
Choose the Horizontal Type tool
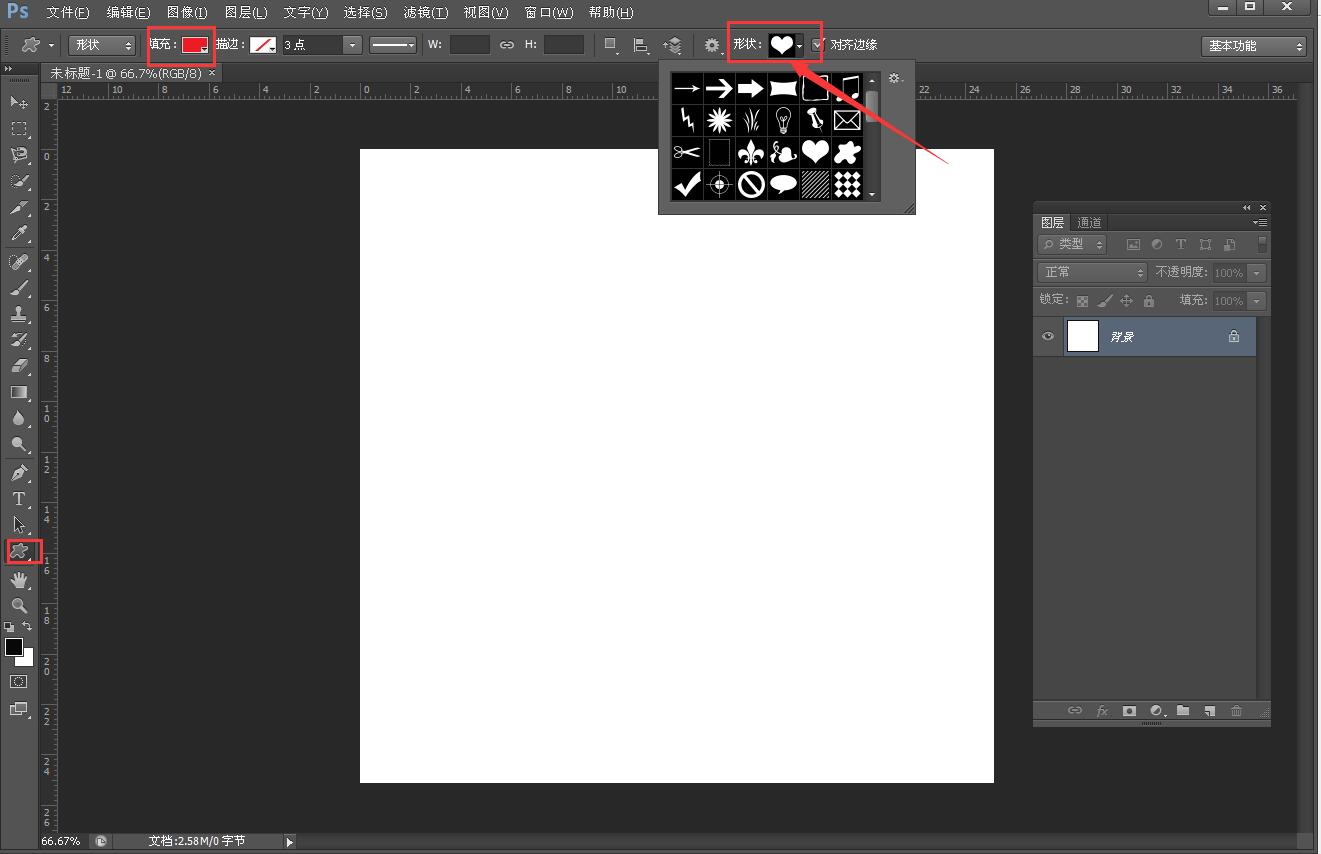tap(19, 499)
